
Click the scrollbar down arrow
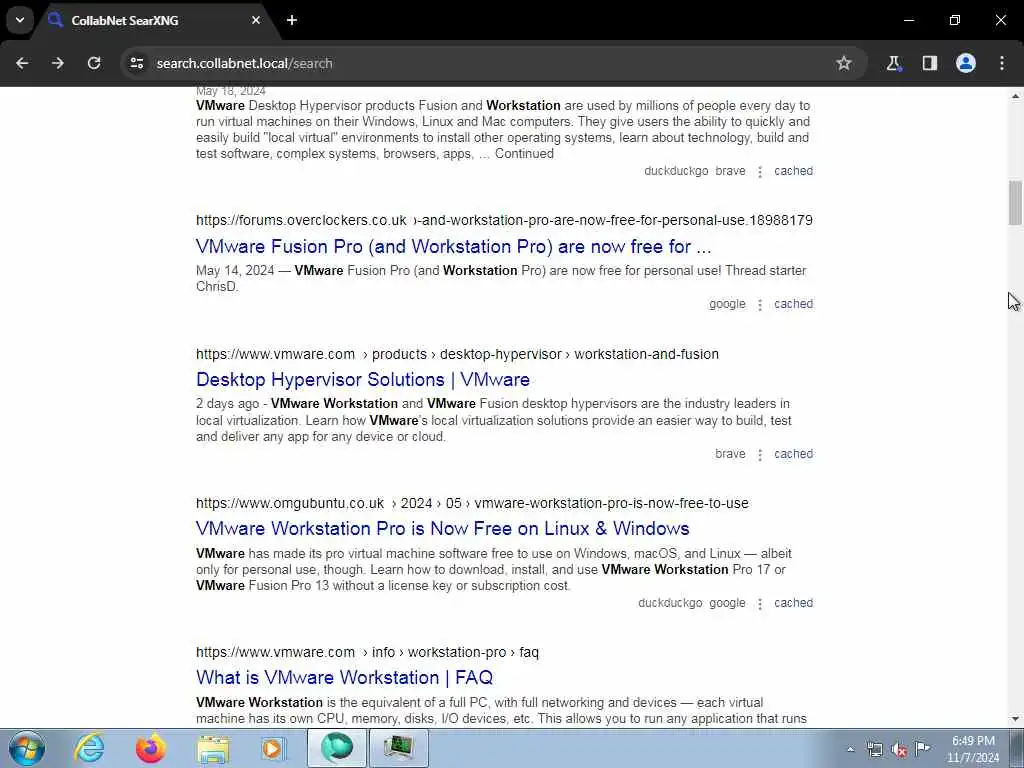click(1015, 719)
